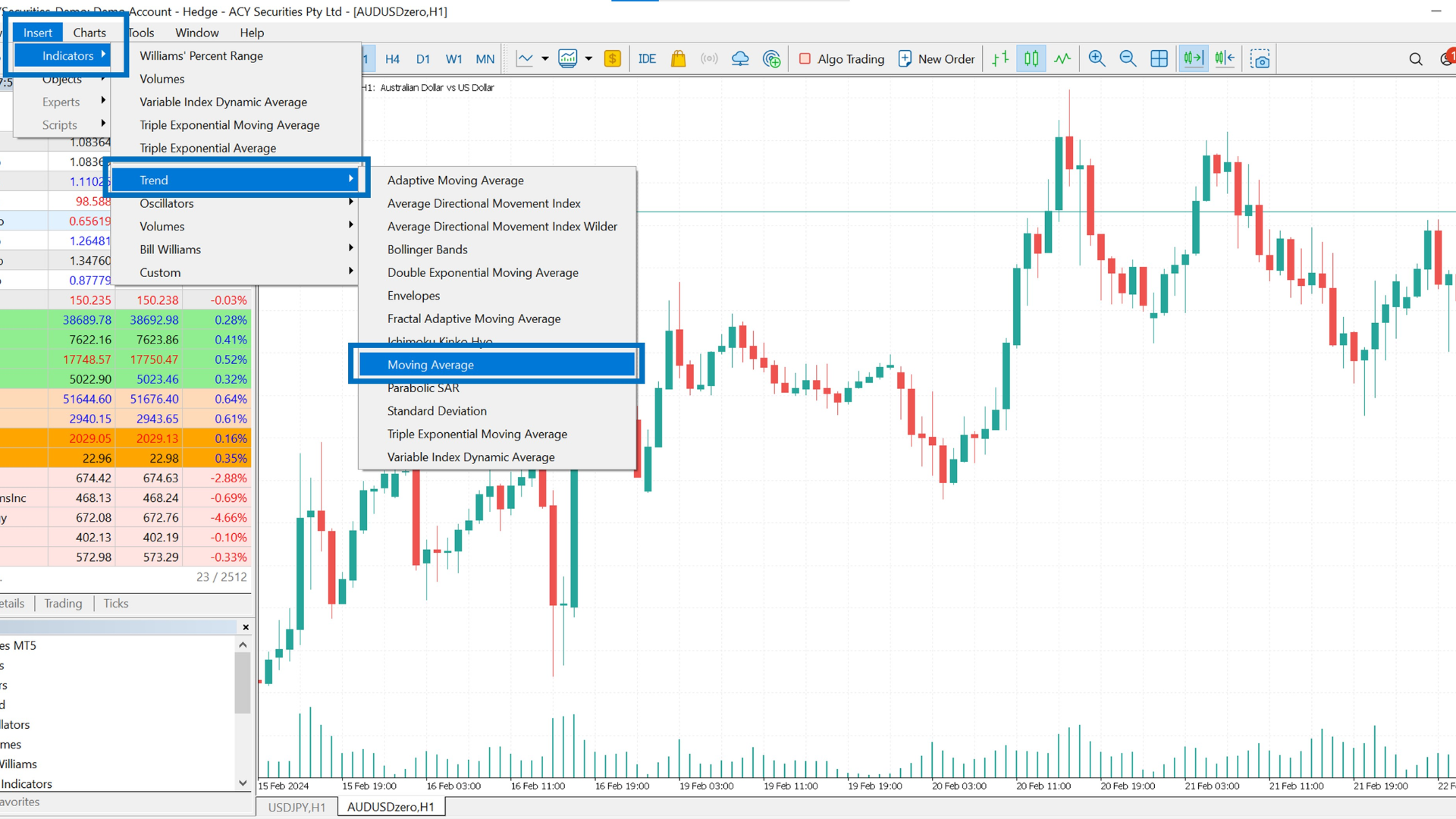
Task: Expand the Experts submenu
Action: click(63, 102)
